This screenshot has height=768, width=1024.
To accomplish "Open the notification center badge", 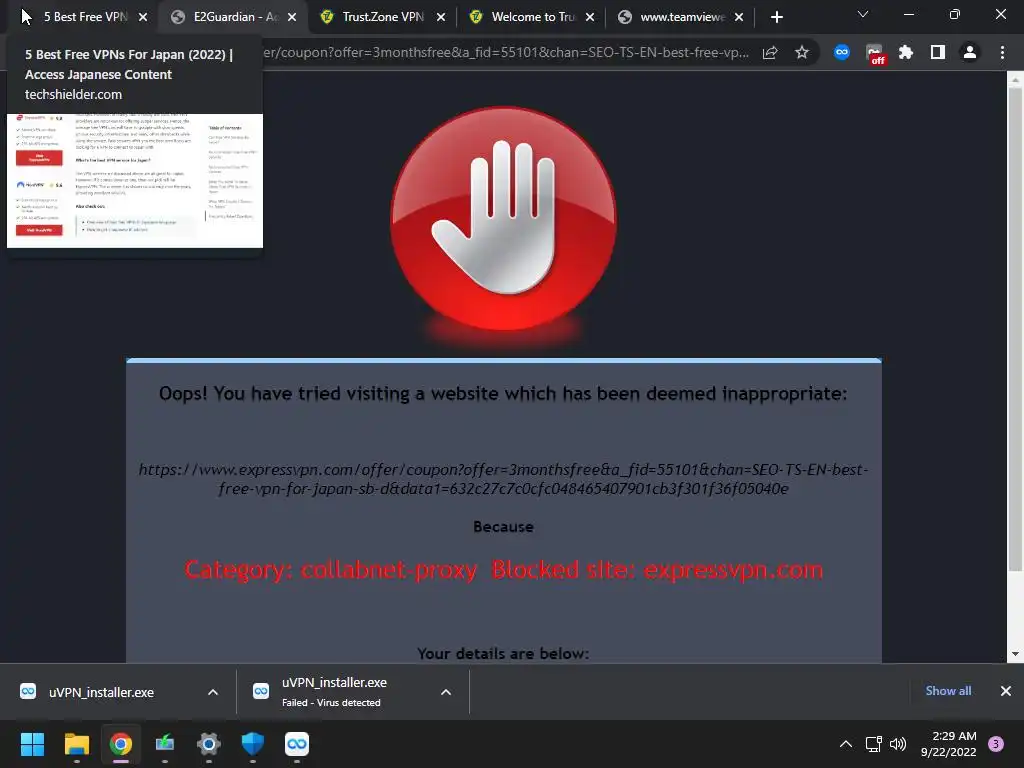I will [x=996, y=744].
